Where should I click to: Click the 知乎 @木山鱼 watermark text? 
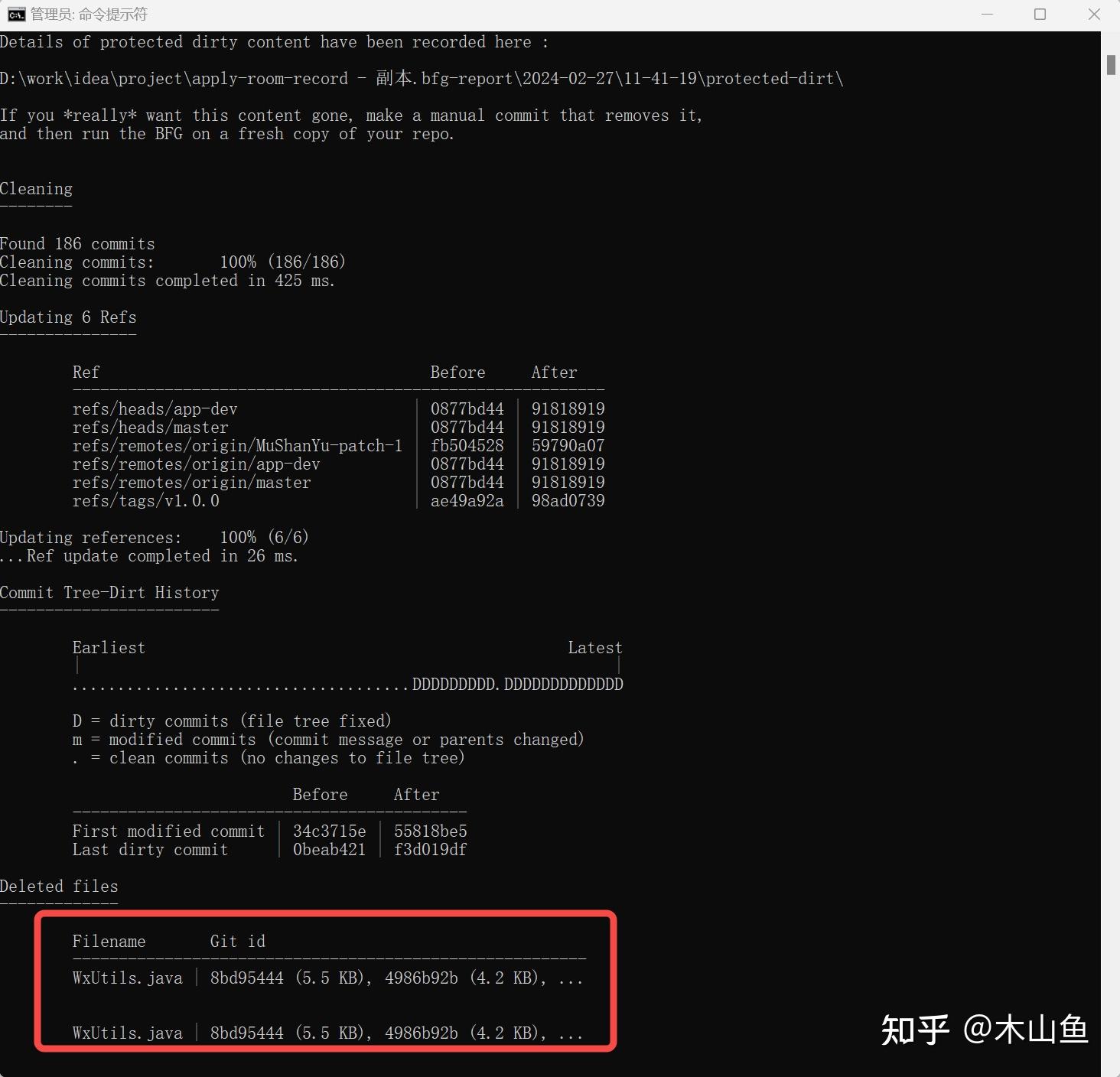tap(985, 1030)
